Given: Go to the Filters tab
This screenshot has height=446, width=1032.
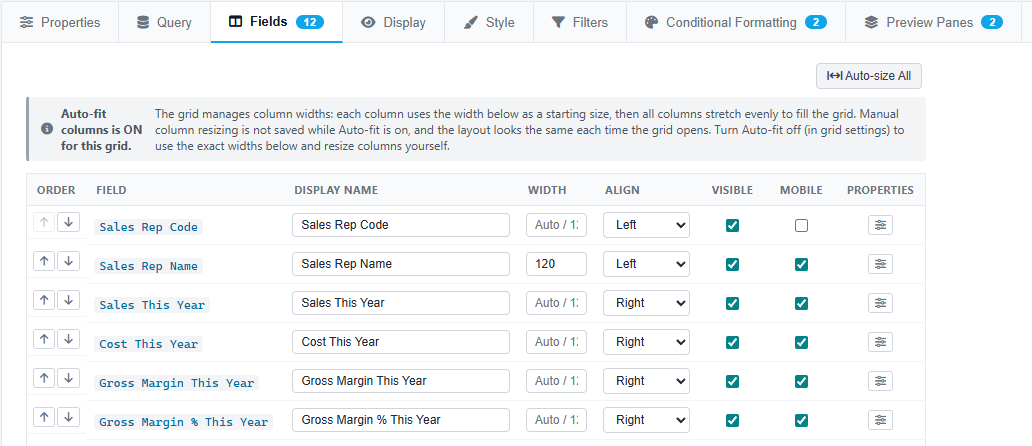Looking at the screenshot, I should click(x=580, y=22).
